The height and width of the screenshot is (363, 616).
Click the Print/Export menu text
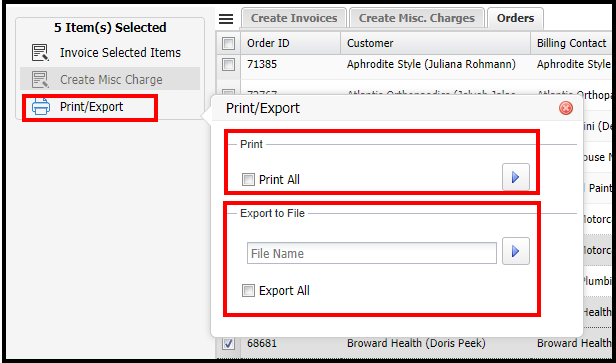(x=92, y=106)
